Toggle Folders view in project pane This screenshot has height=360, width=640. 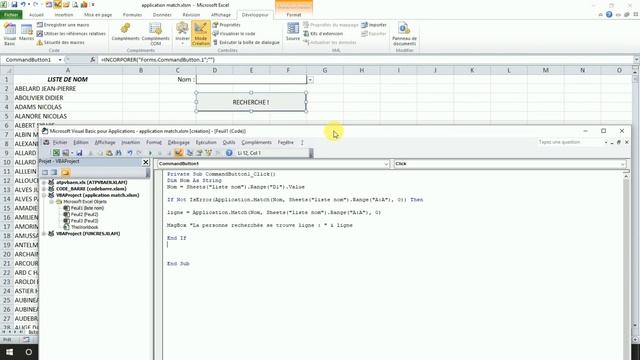tap(65, 173)
